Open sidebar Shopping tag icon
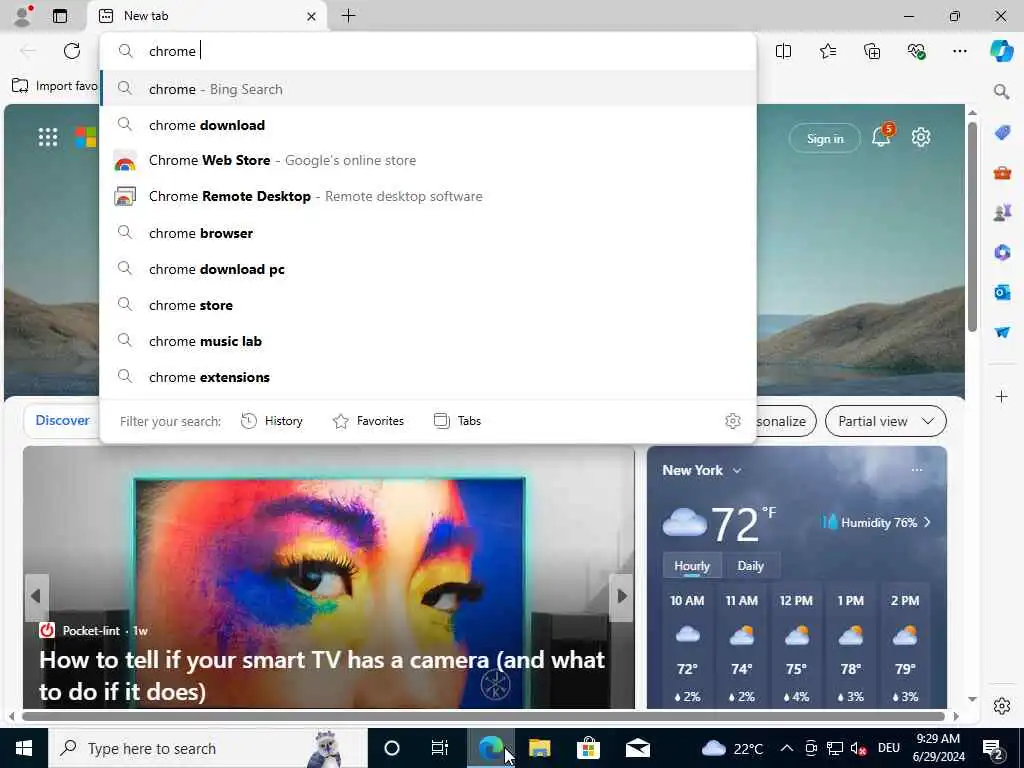The image size is (1024, 768). pos(1002,133)
